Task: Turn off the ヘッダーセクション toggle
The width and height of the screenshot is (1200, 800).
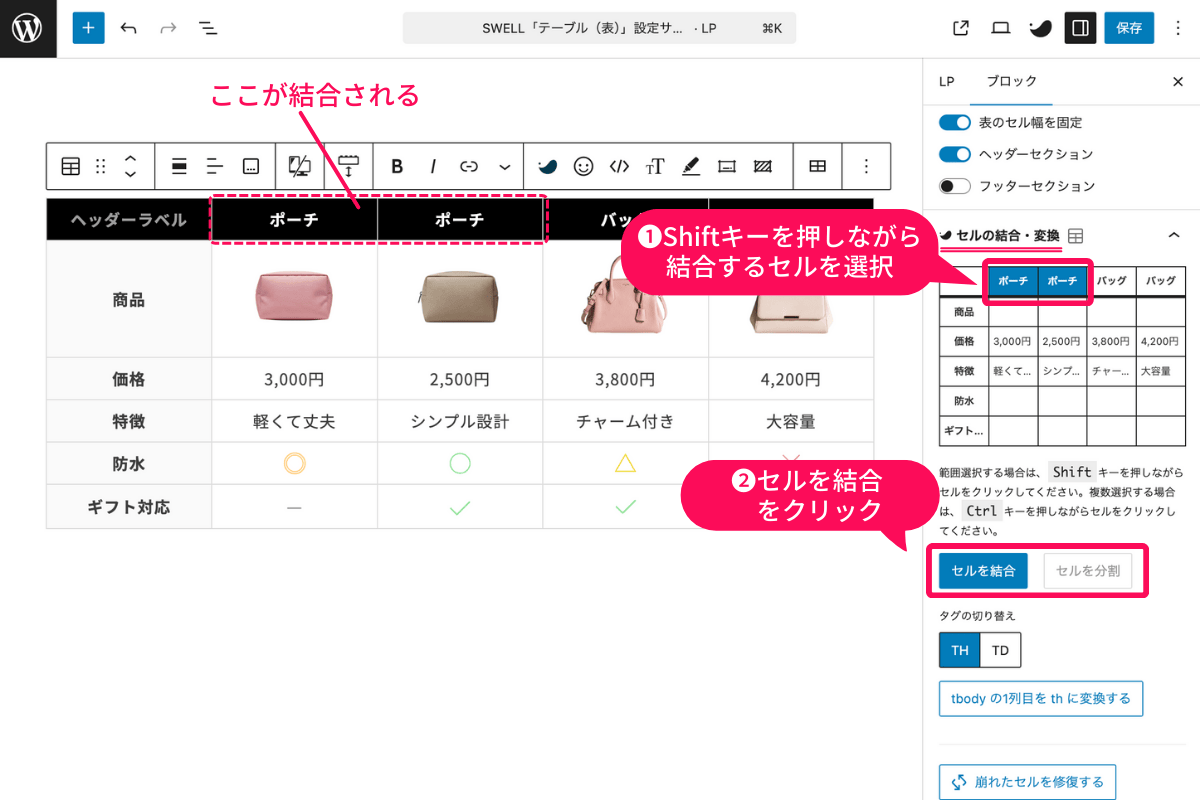Action: (955, 156)
